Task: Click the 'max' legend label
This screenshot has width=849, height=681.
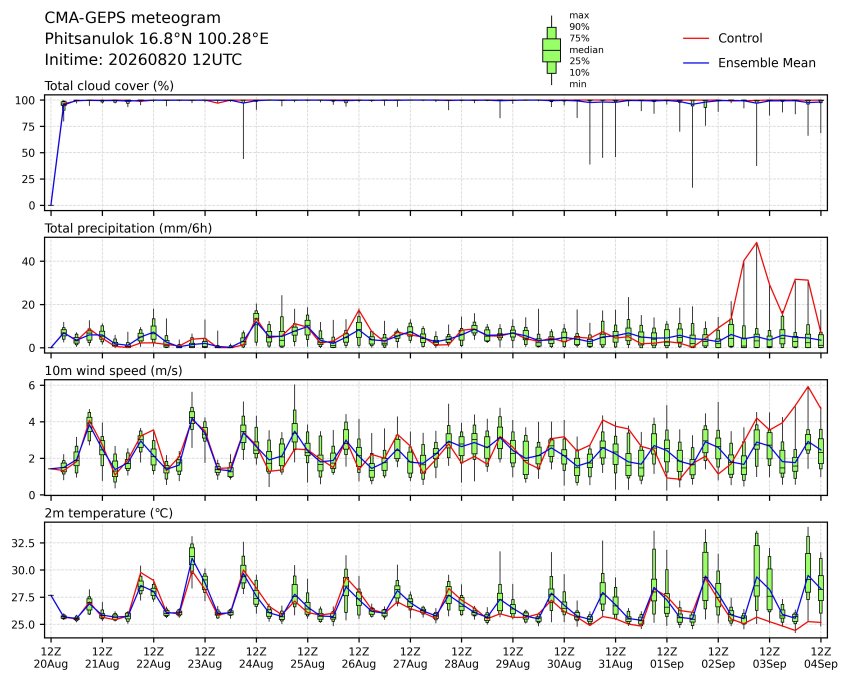Action: (579, 16)
